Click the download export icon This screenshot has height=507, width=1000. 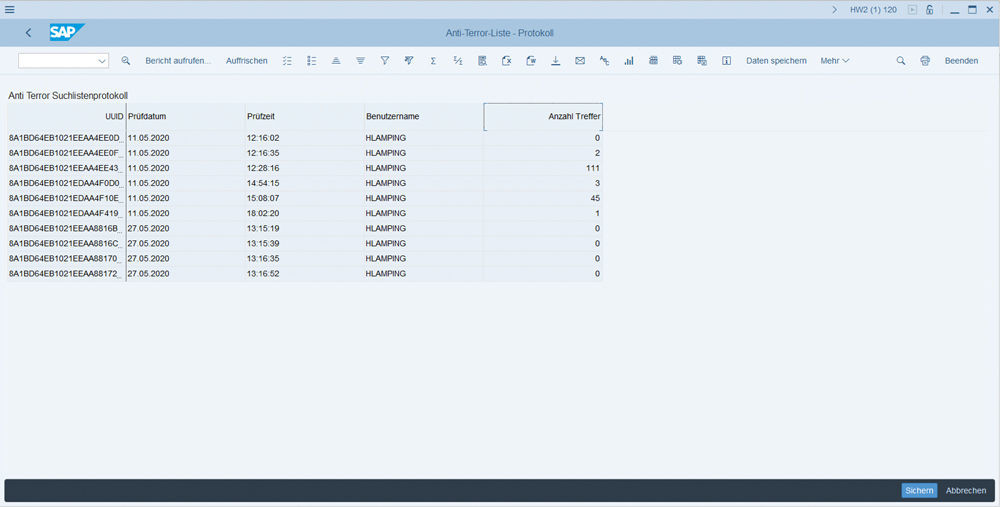[x=555, y=61]
